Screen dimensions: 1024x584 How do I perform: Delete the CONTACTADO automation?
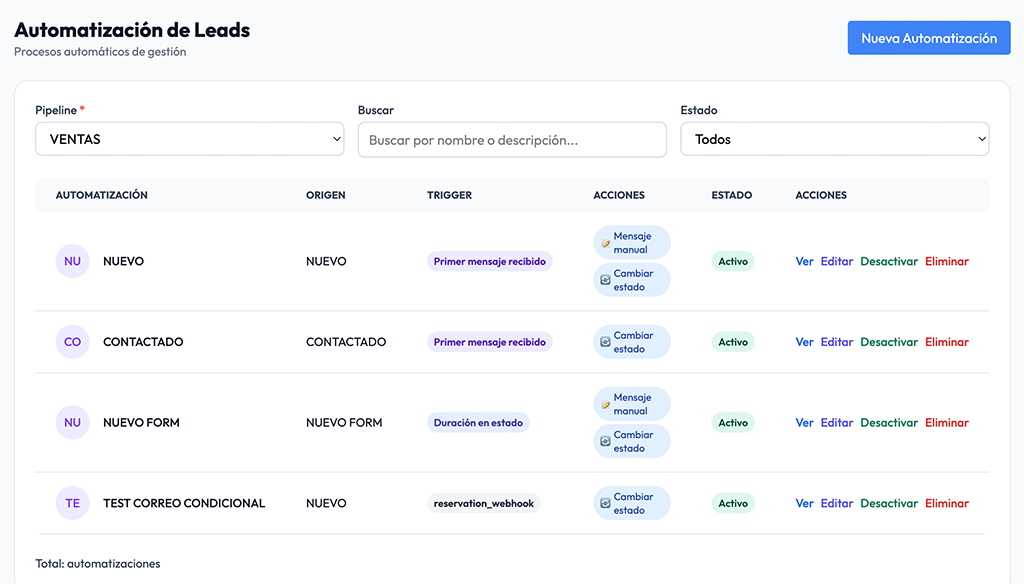[x=946, y=342]
